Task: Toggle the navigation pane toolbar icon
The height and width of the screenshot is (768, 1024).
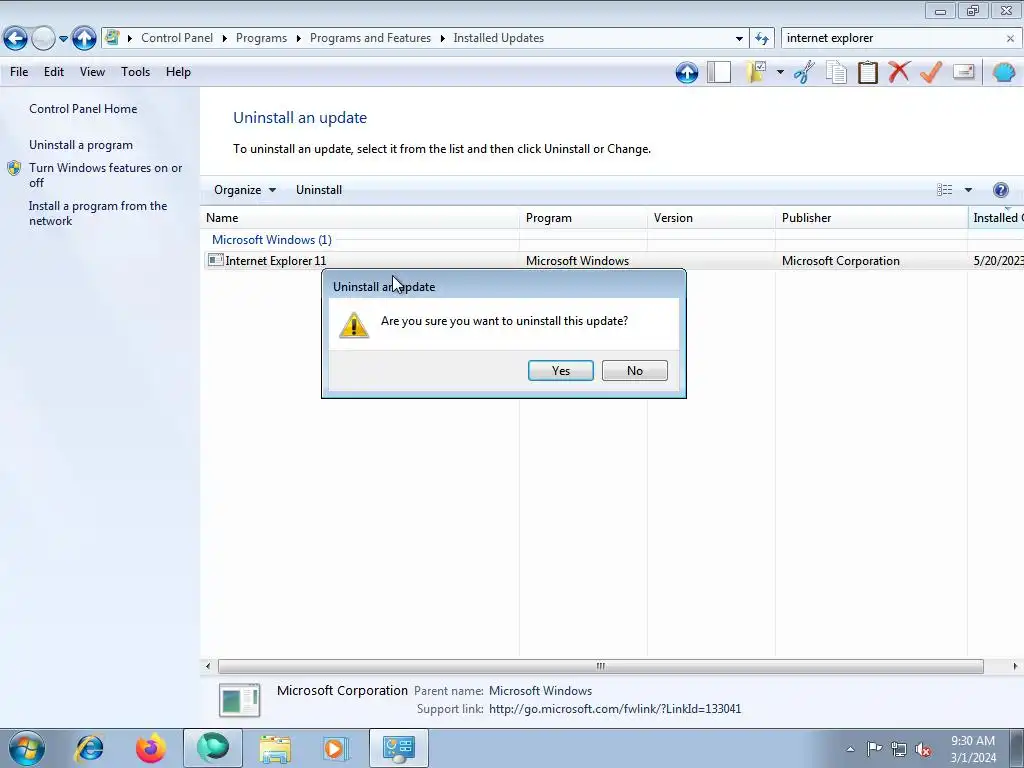Action: (719, 72)
